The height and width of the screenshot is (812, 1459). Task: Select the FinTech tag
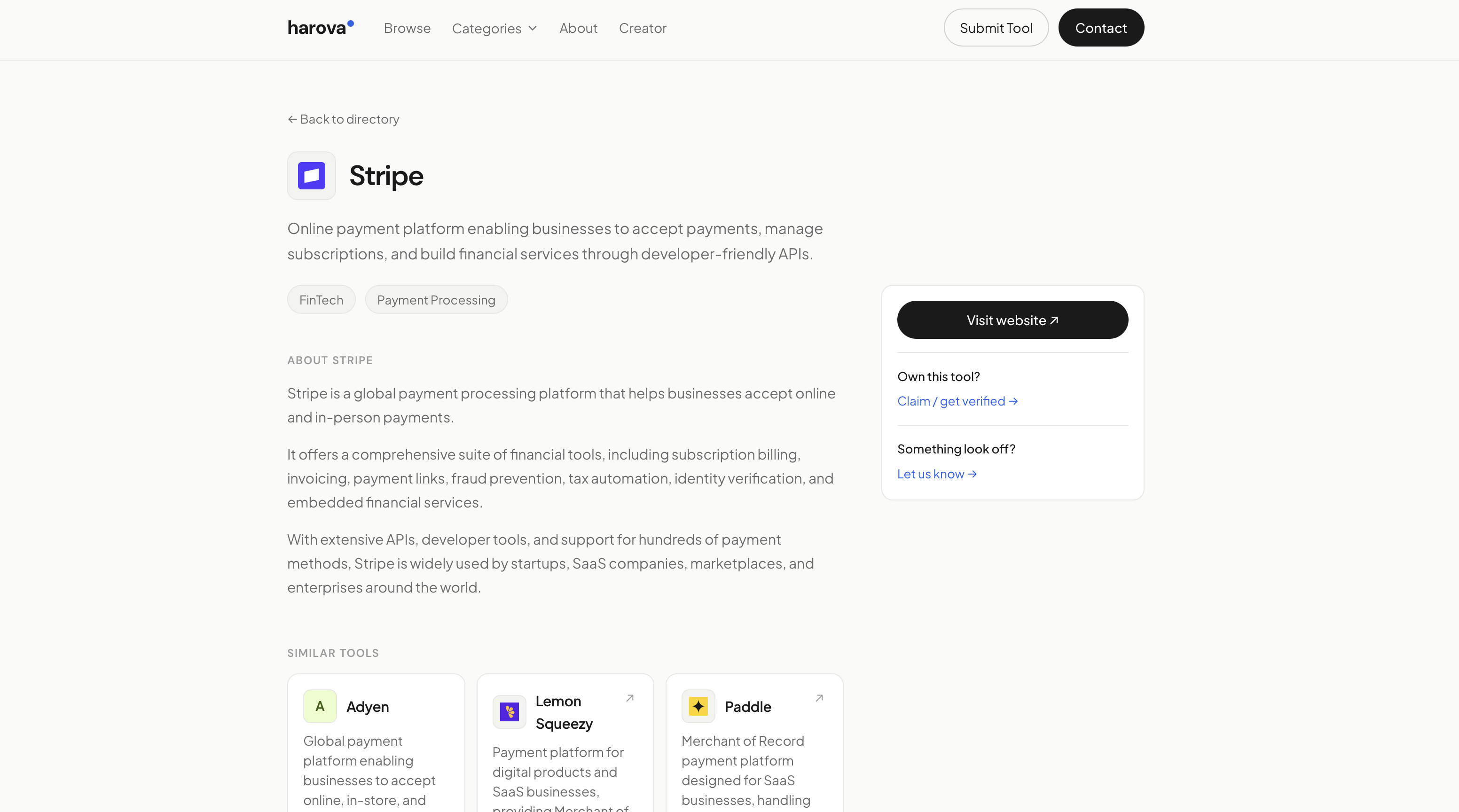tap(321, 299)
